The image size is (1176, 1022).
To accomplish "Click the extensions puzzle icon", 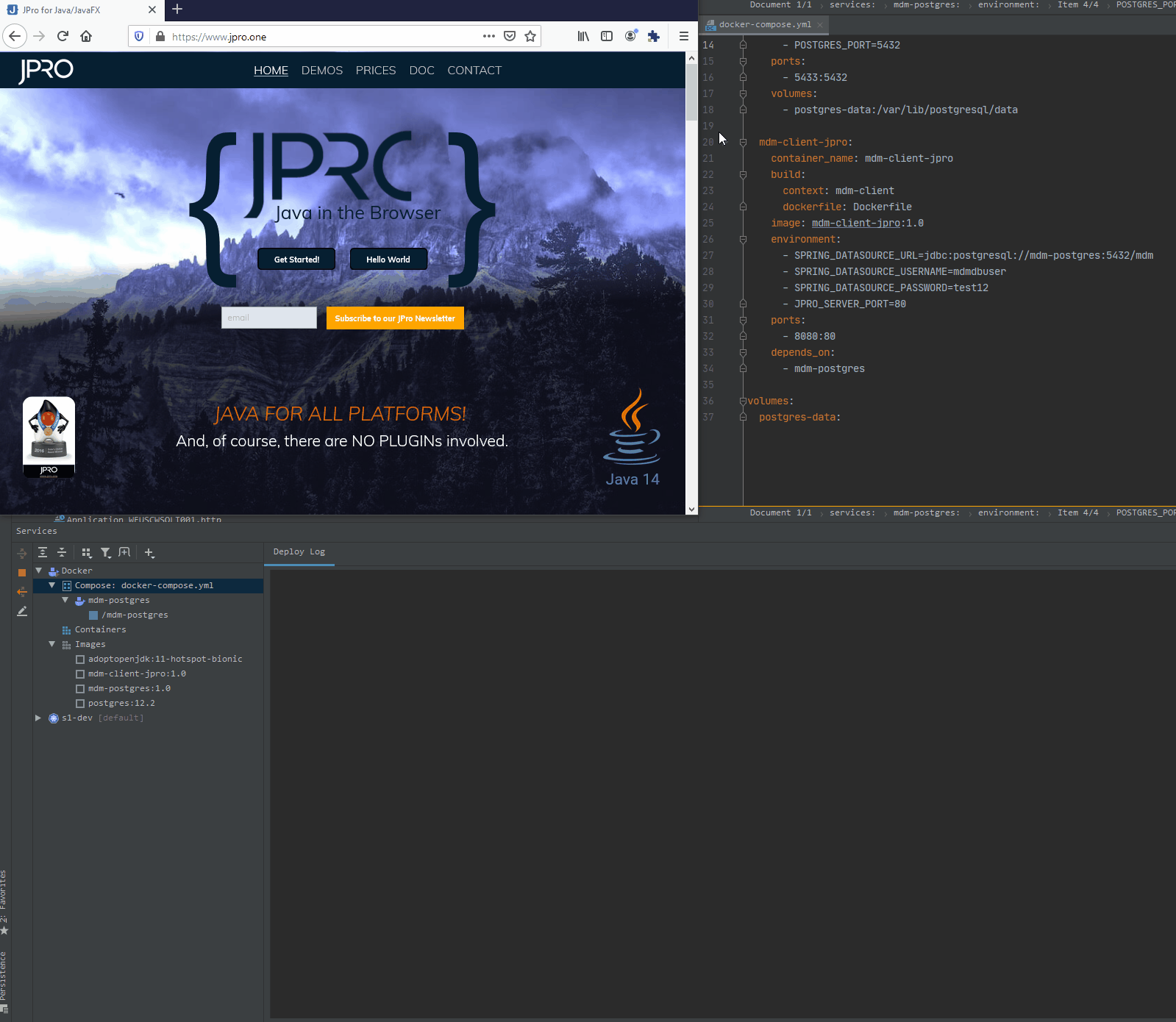I will pos(654,36).
